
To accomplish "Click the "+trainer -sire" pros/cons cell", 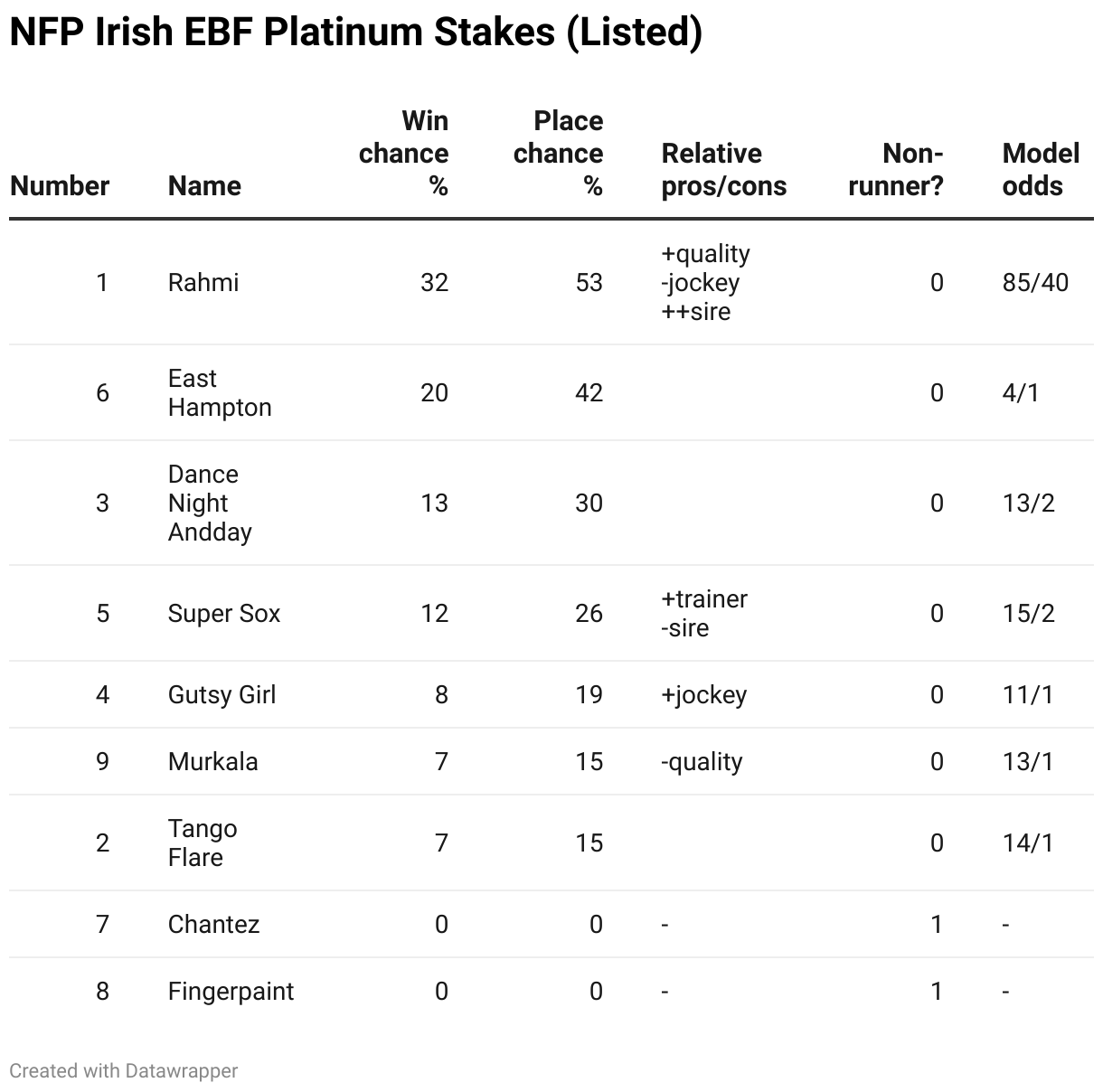I will [704, 614].
